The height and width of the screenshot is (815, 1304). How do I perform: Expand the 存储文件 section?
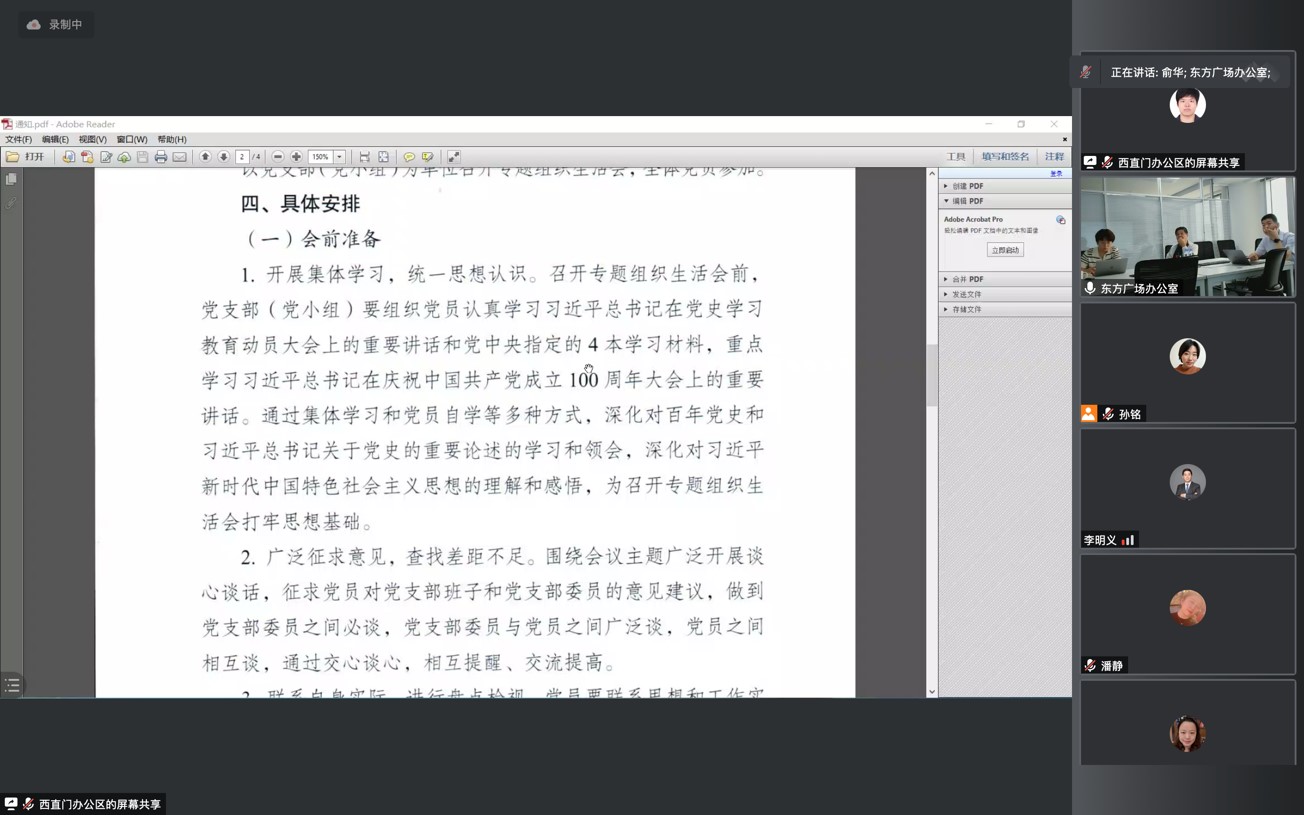[x=1004, y=309]
